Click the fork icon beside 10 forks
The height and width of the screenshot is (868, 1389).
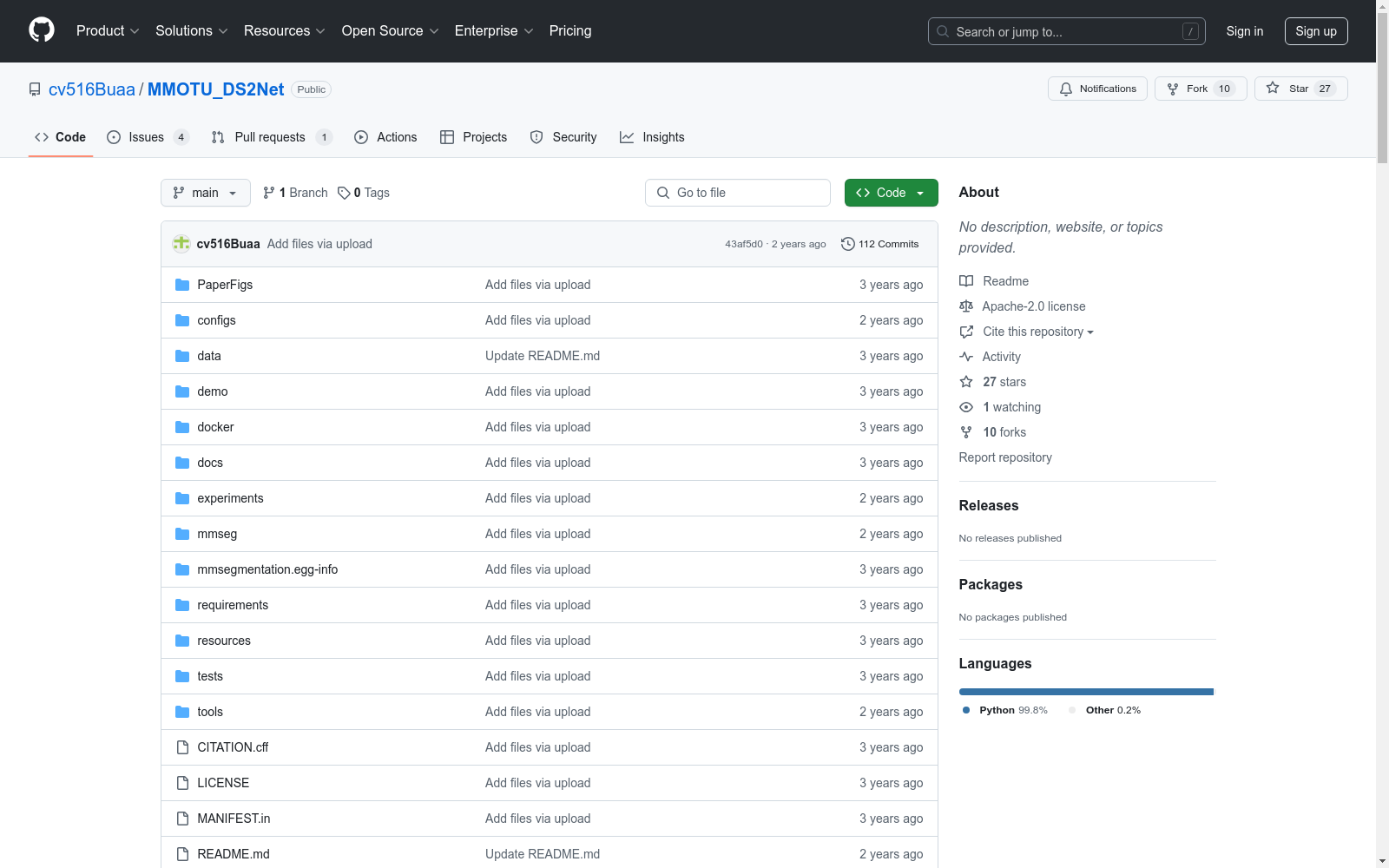click(x=966, y=432)
